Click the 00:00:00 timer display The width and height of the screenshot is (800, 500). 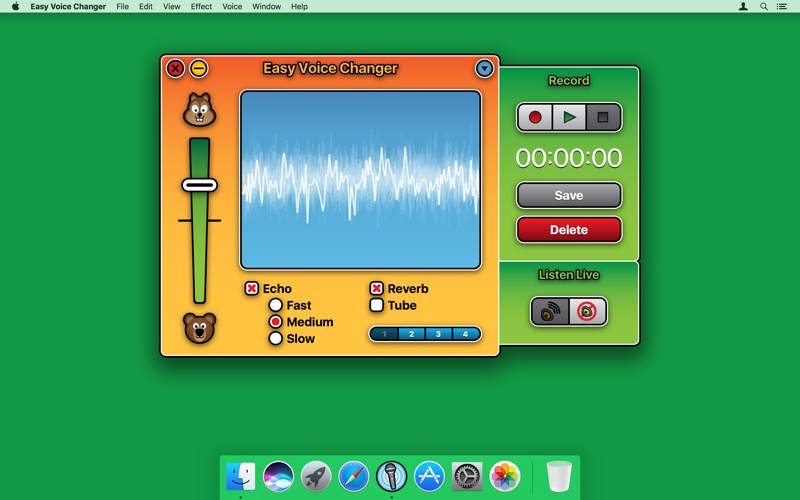(569, 158)
